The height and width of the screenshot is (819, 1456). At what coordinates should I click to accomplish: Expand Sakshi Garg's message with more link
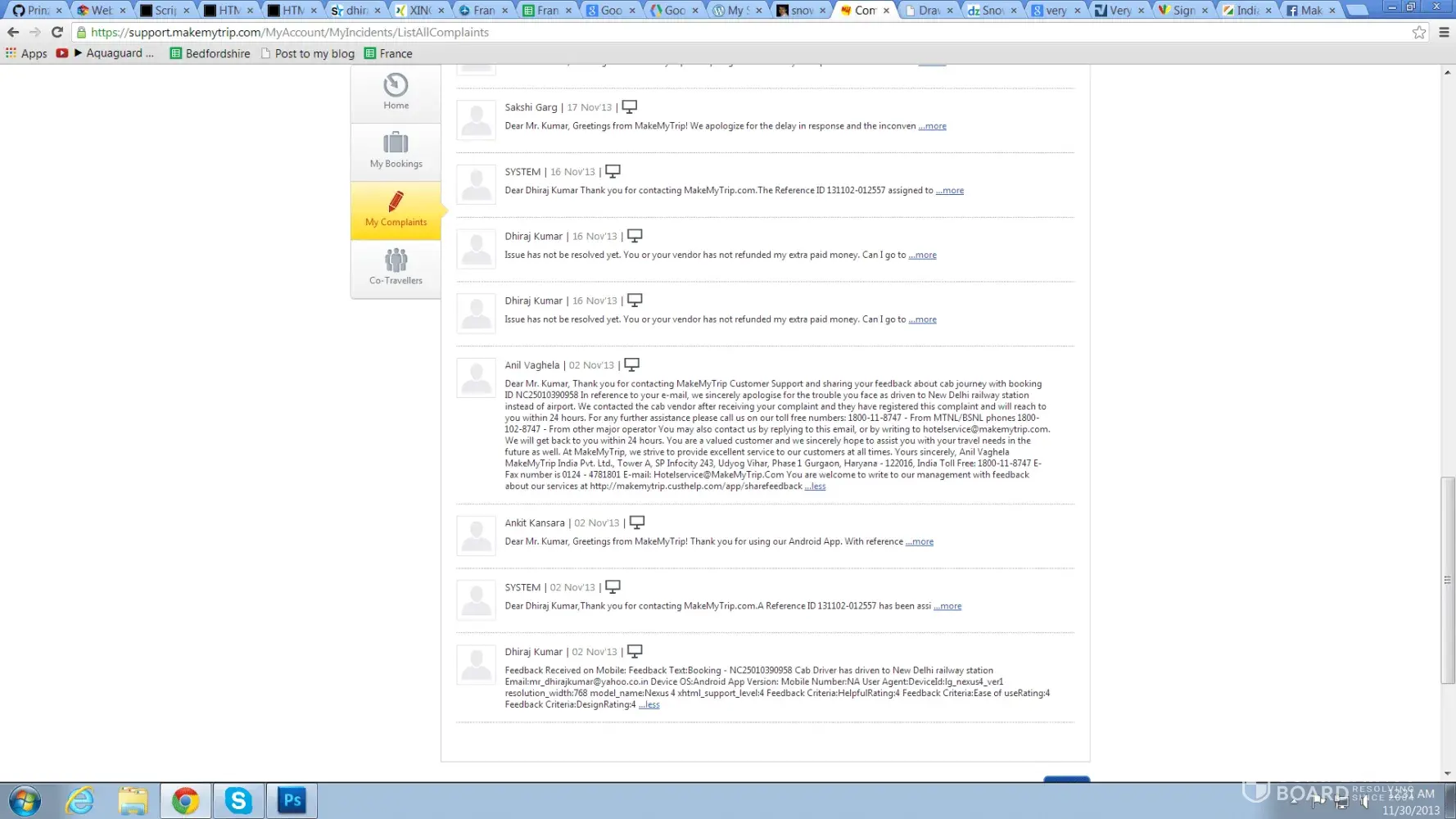[932, 126]
